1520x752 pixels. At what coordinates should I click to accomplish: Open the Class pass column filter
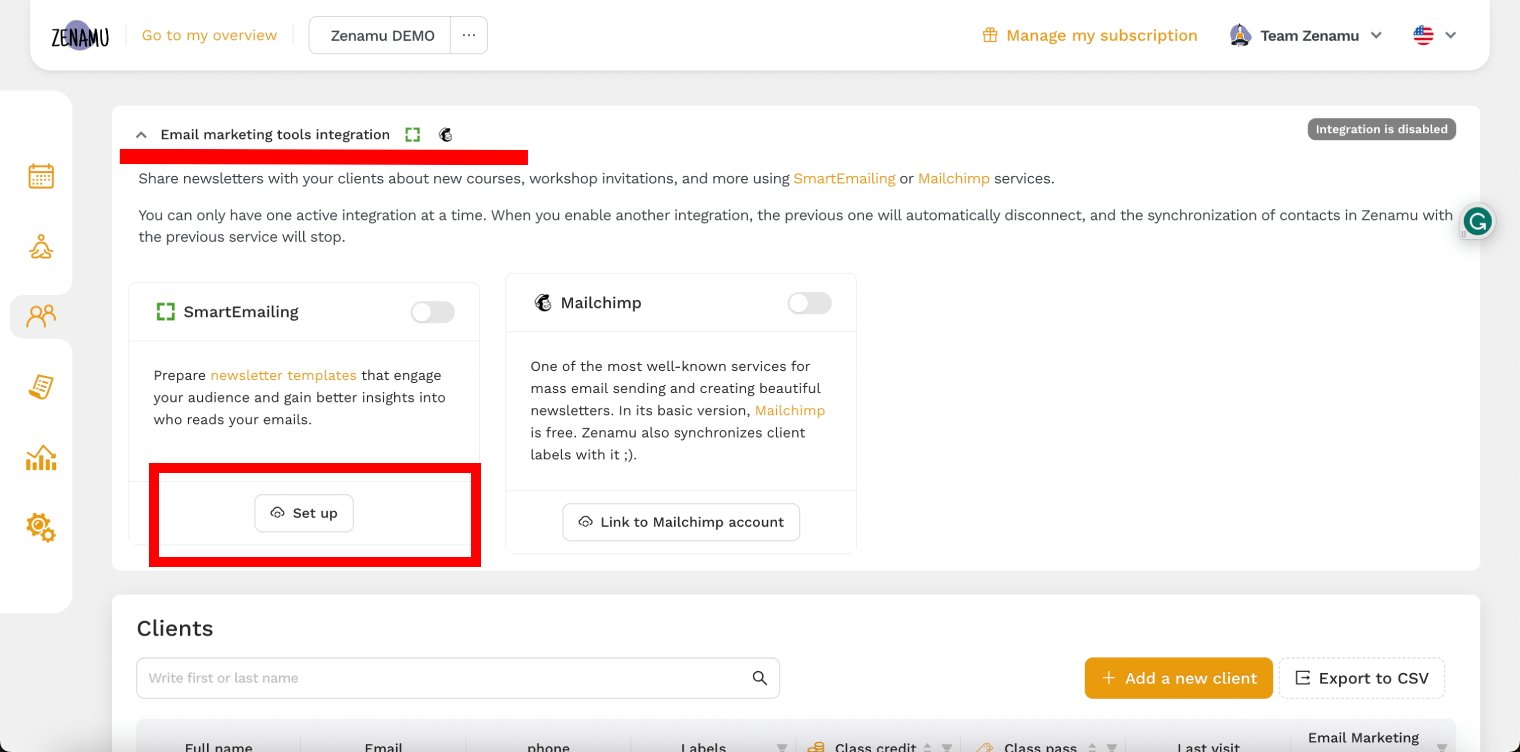(x=1111, y=747)
